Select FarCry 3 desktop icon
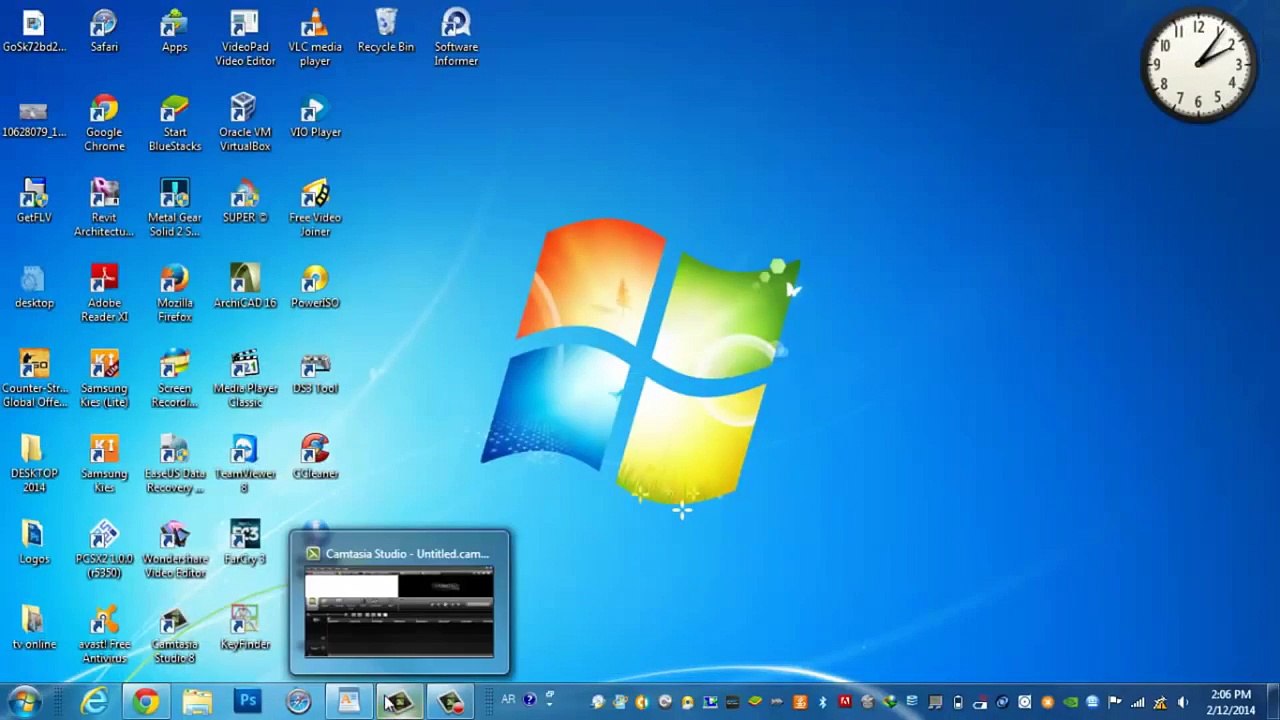 tap(245, 542)
